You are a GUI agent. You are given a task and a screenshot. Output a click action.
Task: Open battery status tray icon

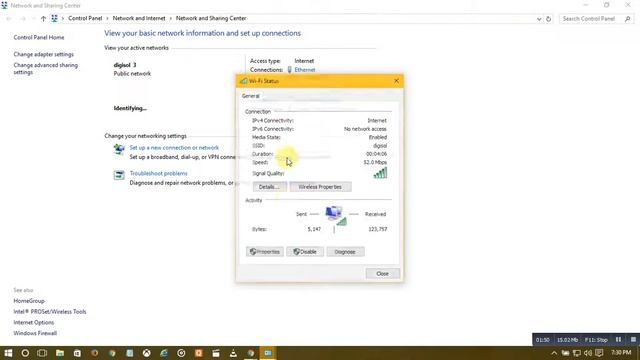(x=565, y=353)
